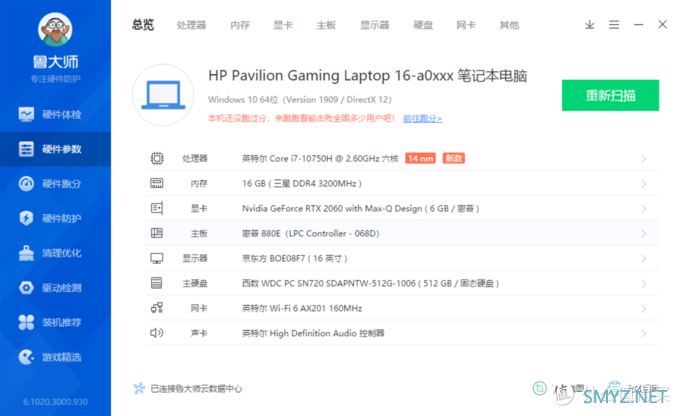This screenshot has width=680, height=416.
Task: Click the GeForce RTX 2060 Max-Q text
Action: pyautogui.click(x=360, y=209)
